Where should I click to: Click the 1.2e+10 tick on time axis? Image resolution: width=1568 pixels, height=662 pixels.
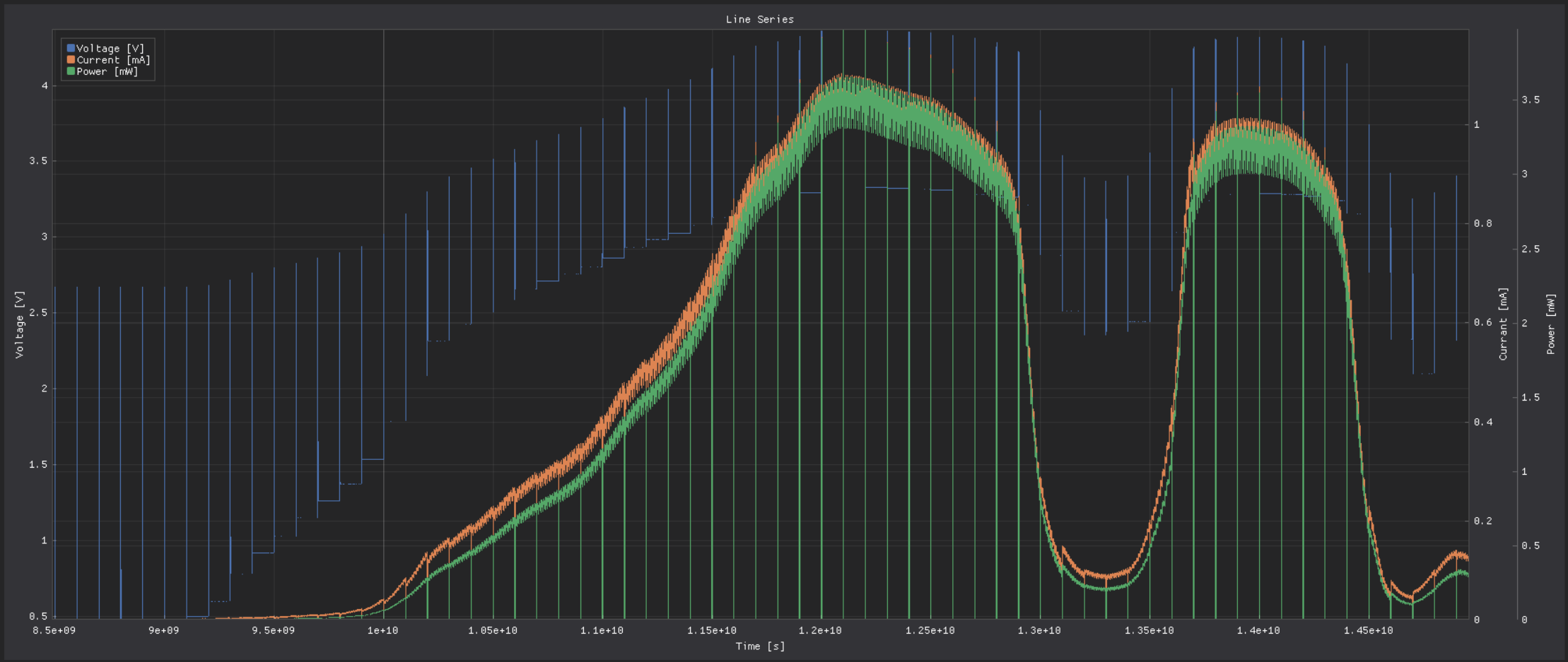point(821,630)
